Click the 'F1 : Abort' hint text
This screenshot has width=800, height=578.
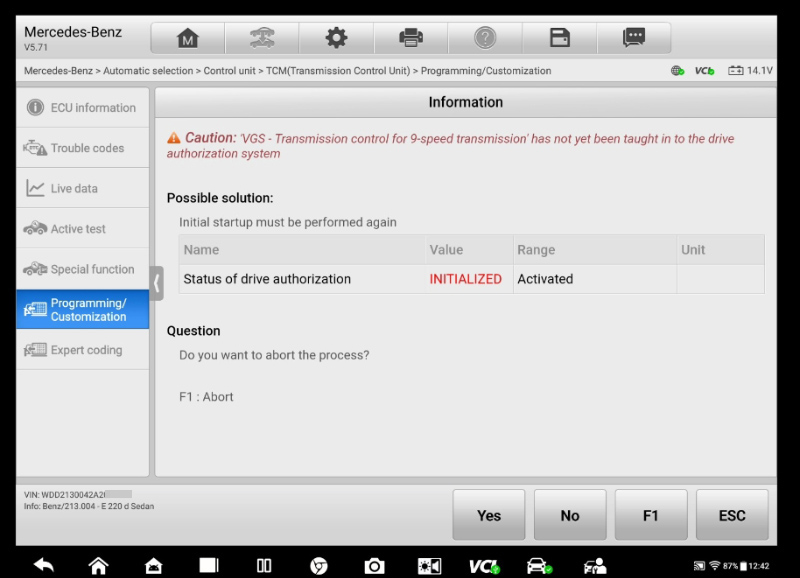(x=206, y=397)
